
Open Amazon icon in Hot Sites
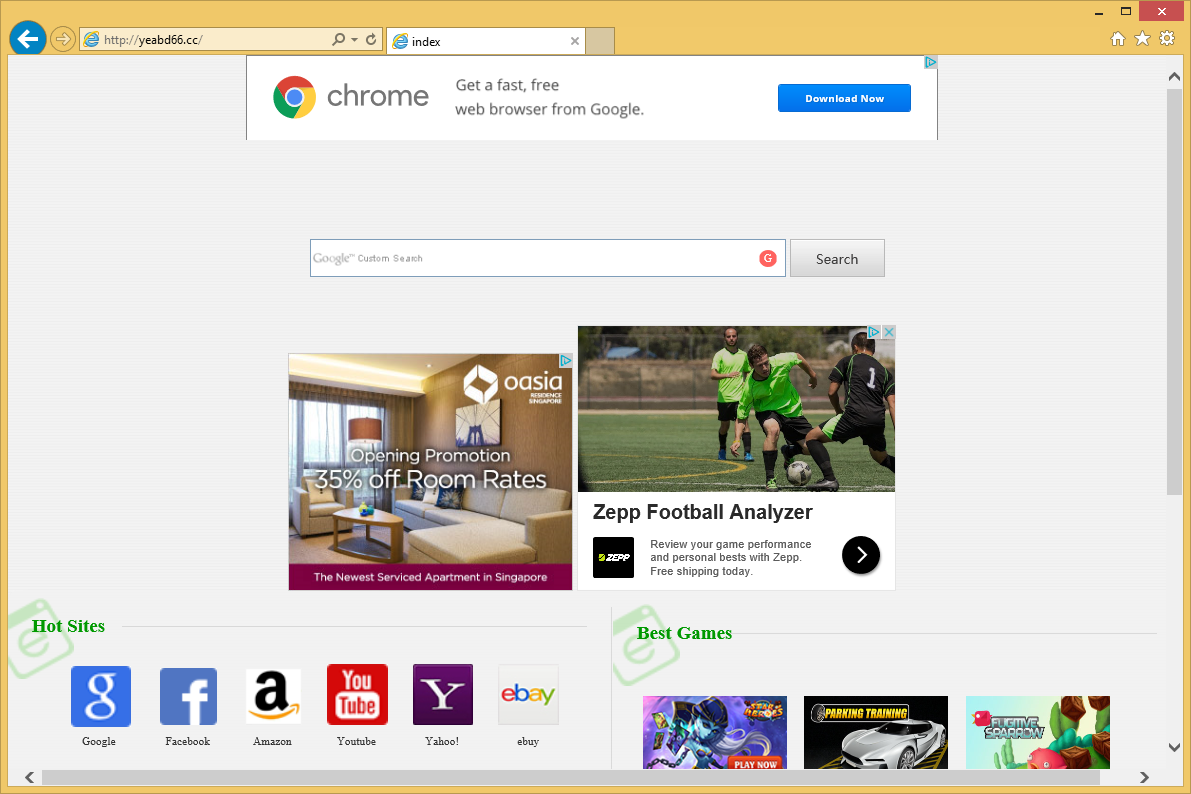tap(273, 696)
